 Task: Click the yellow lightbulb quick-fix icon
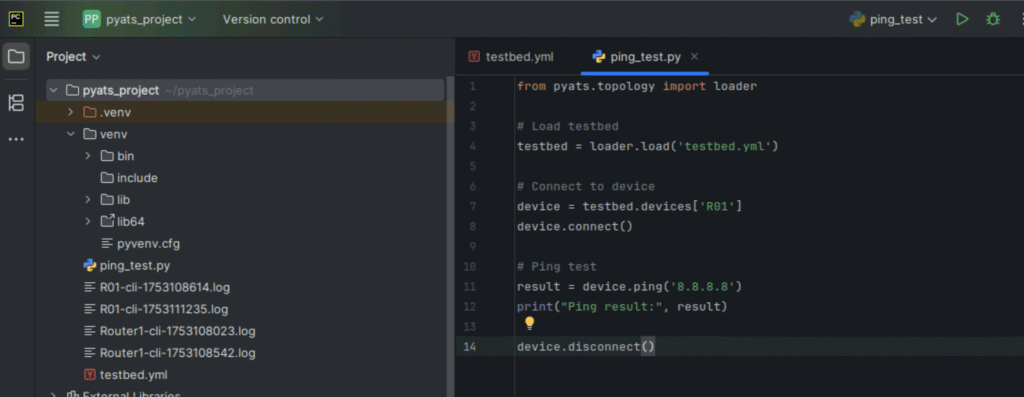530,323
